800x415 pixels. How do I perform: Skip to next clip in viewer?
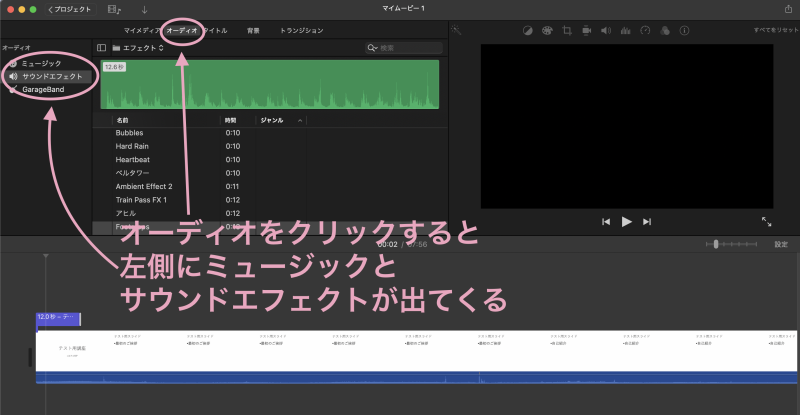(647, 222)
